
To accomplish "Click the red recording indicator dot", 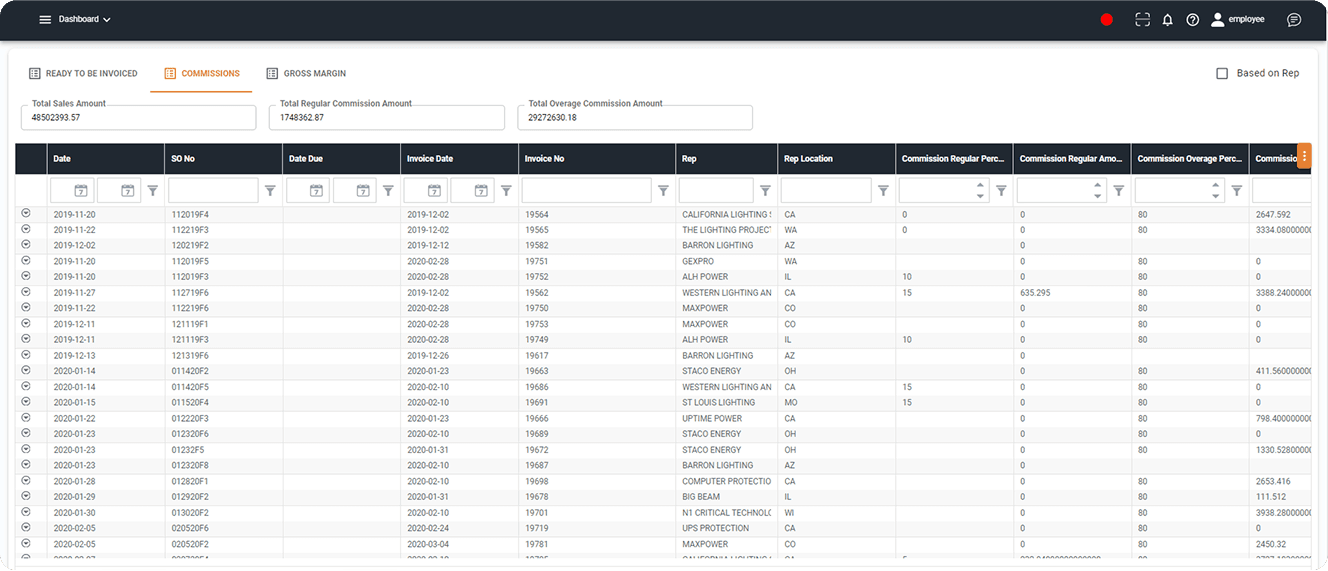I will click(1106, 20).
